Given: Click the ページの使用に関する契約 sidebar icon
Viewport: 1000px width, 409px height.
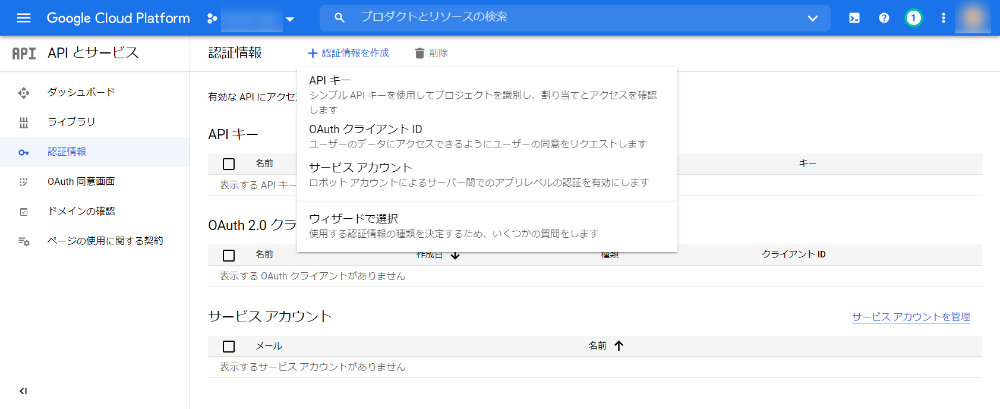Looking at the screenshot, I should tap(24, 242).
